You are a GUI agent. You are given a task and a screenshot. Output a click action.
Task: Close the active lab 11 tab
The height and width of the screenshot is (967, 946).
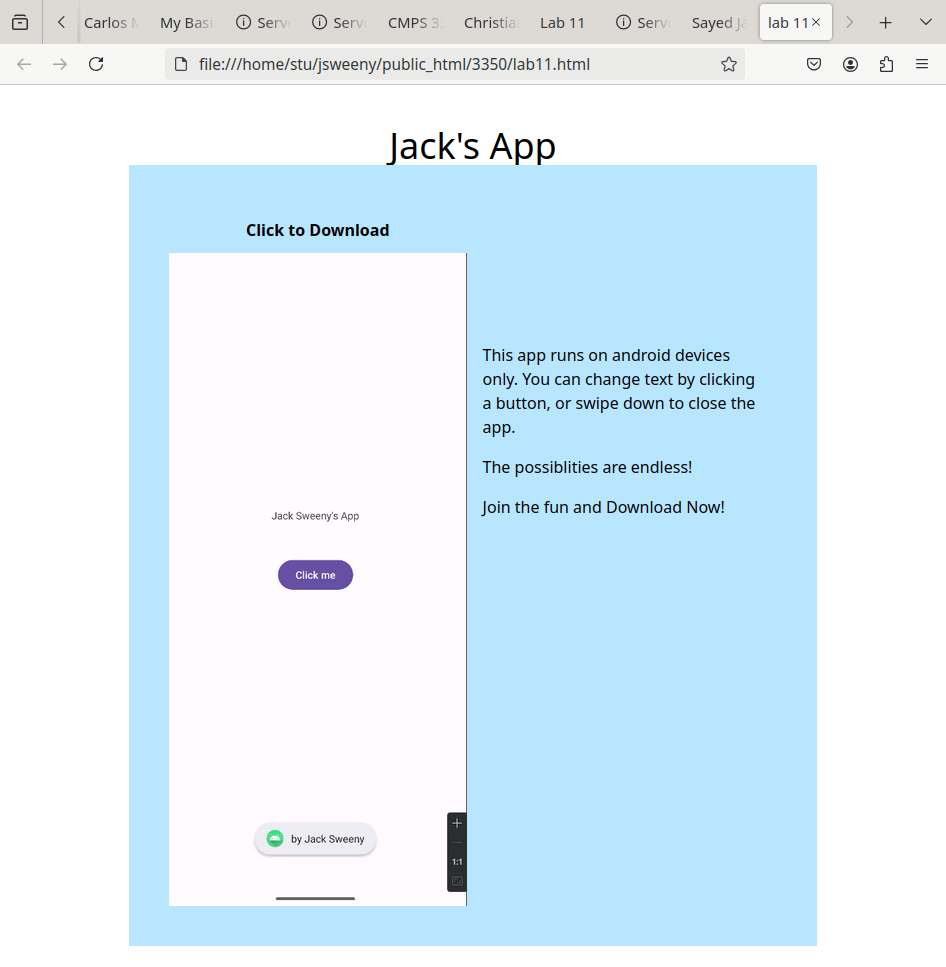tap(816, 22)
